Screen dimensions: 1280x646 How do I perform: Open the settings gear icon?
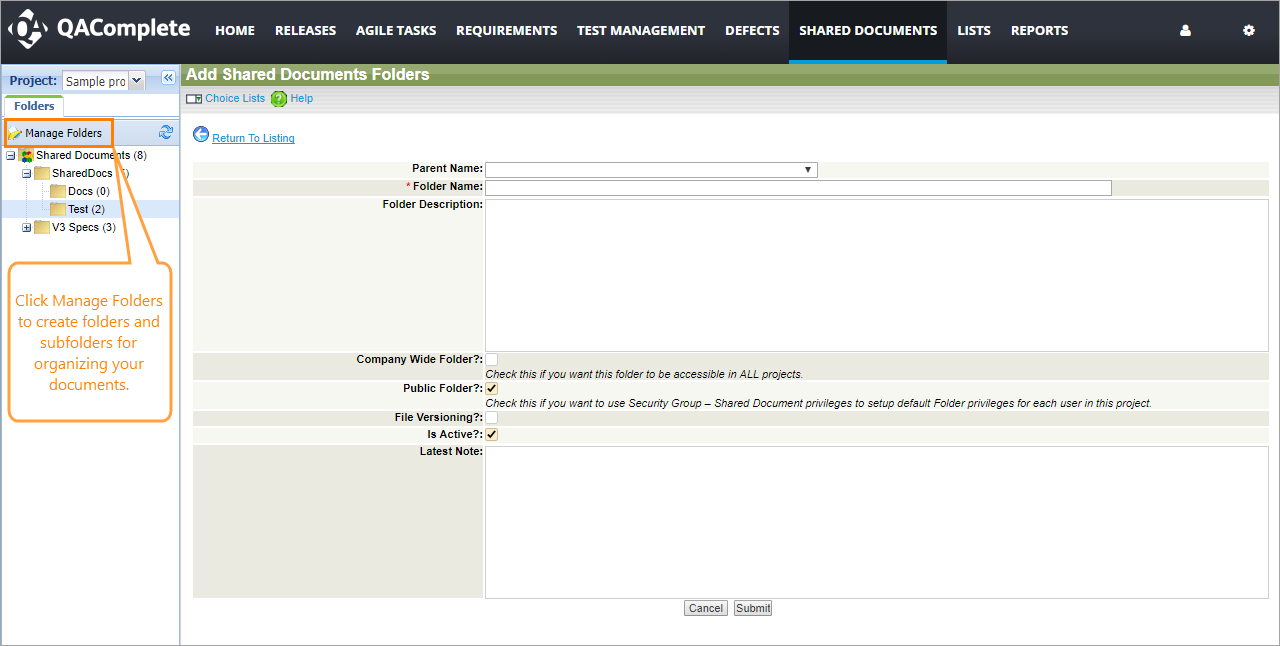click(1248, 31)
